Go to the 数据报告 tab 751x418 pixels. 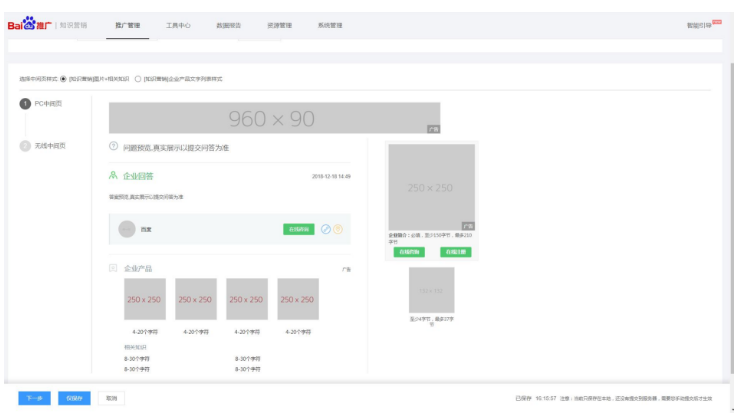click(228, 25)
